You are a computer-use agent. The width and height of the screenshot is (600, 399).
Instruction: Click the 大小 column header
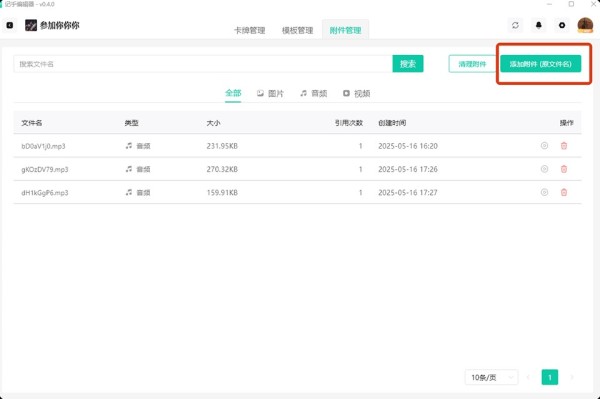pyautogui.click(x=213, y=123)
